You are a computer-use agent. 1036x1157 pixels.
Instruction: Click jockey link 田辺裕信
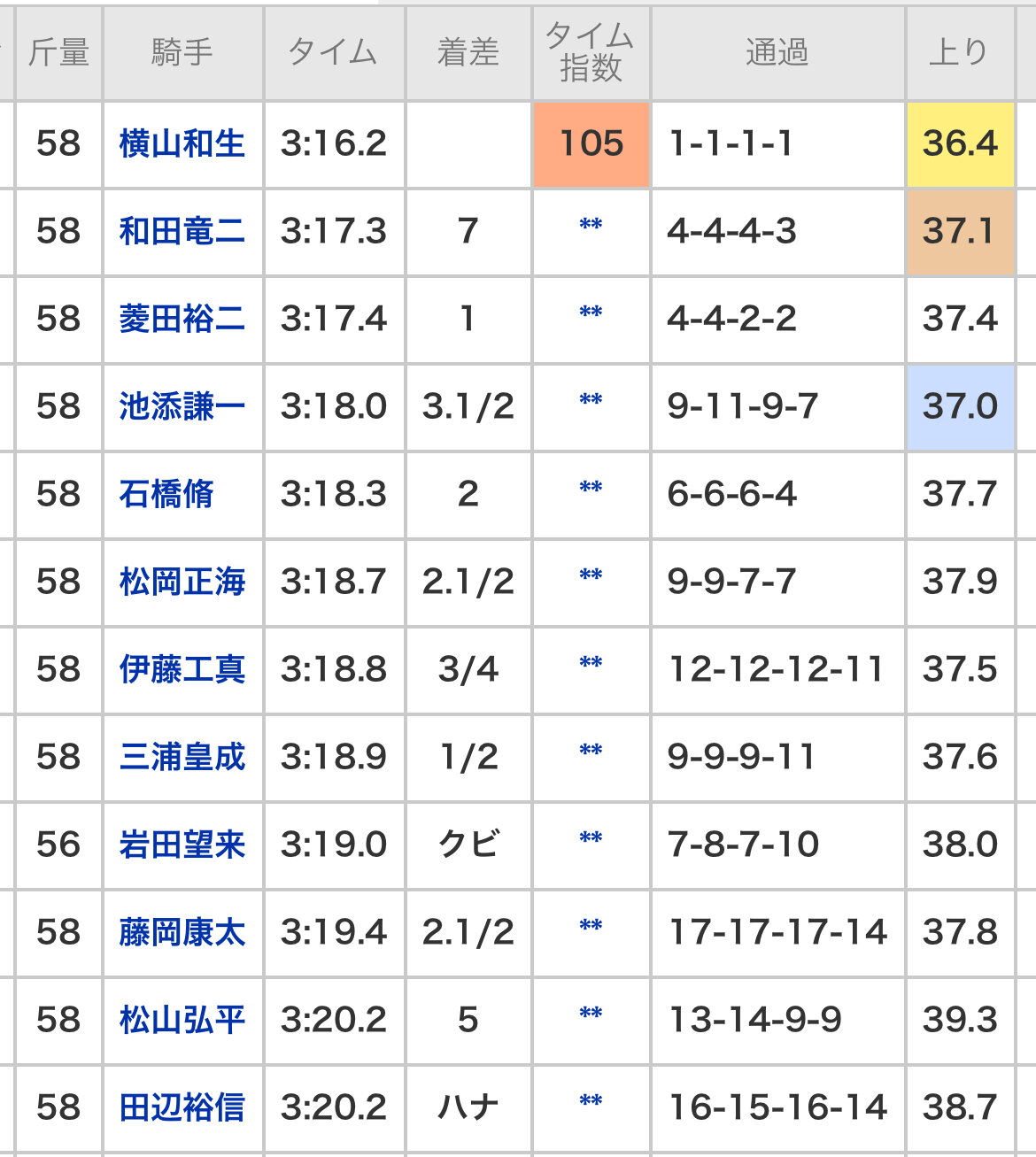tap(182, 1107)
